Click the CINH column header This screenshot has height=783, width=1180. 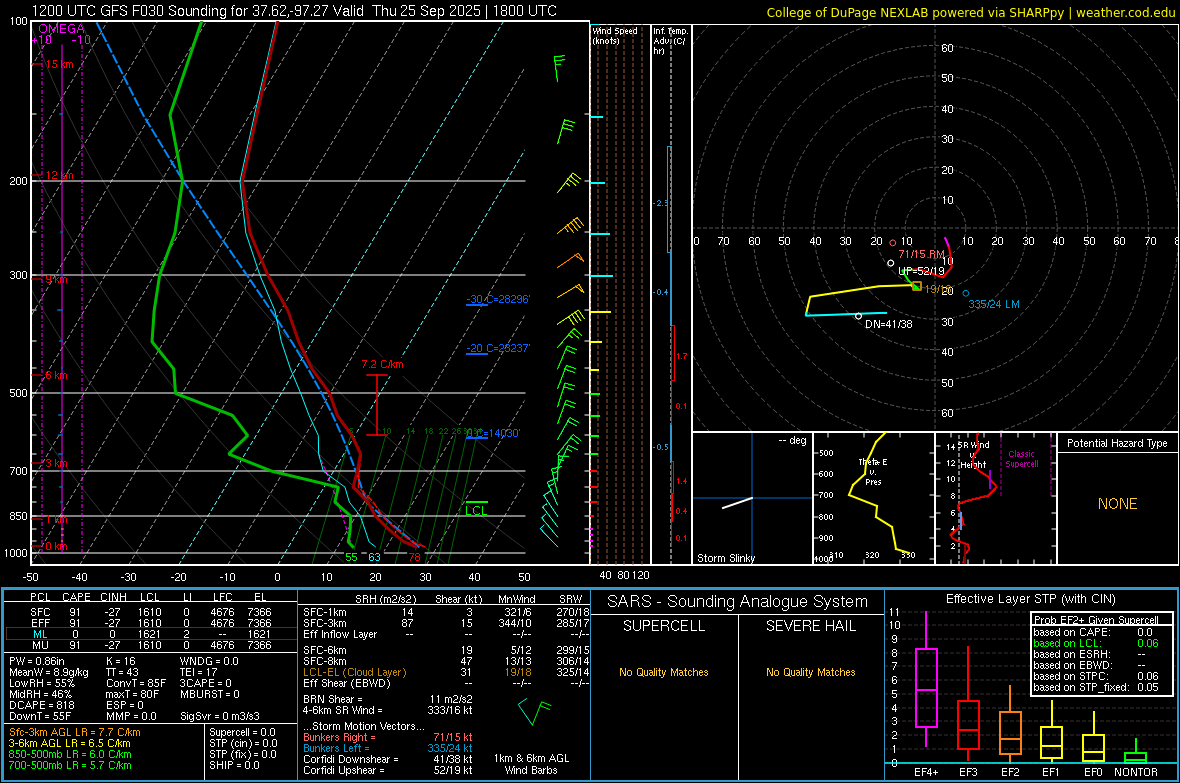pos(114,597)
